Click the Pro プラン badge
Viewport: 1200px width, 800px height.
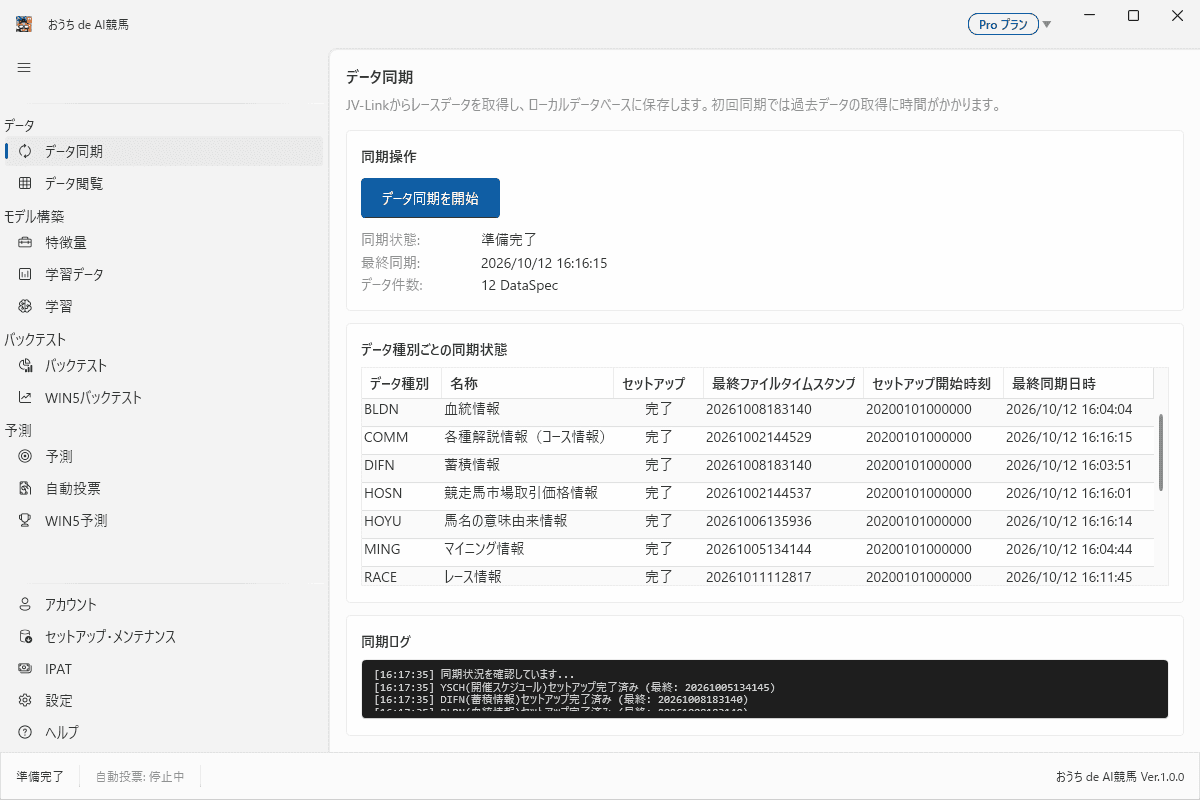tap(1003, 25)
